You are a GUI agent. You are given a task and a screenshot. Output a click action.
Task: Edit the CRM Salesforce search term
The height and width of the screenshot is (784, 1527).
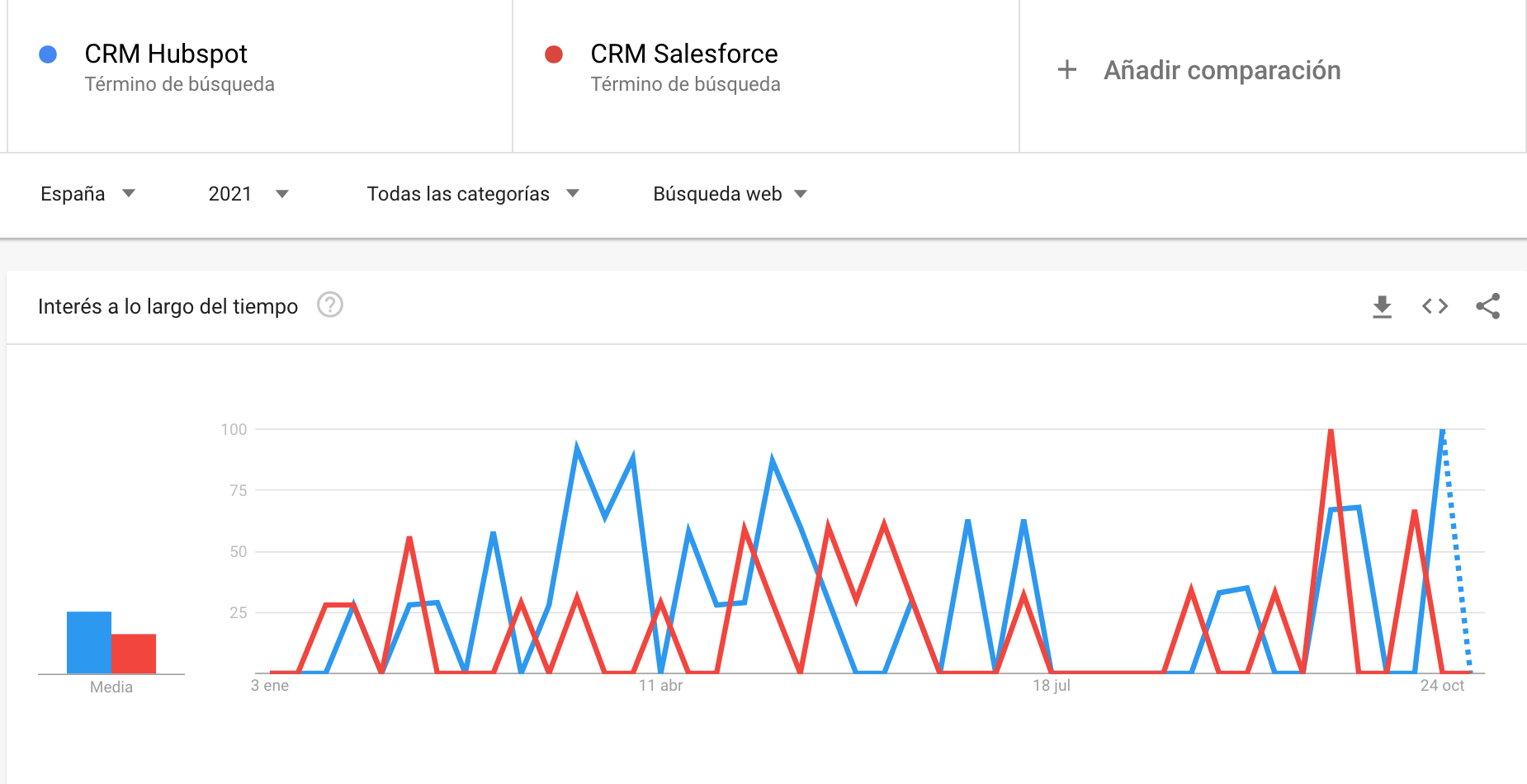click(683, 54)
